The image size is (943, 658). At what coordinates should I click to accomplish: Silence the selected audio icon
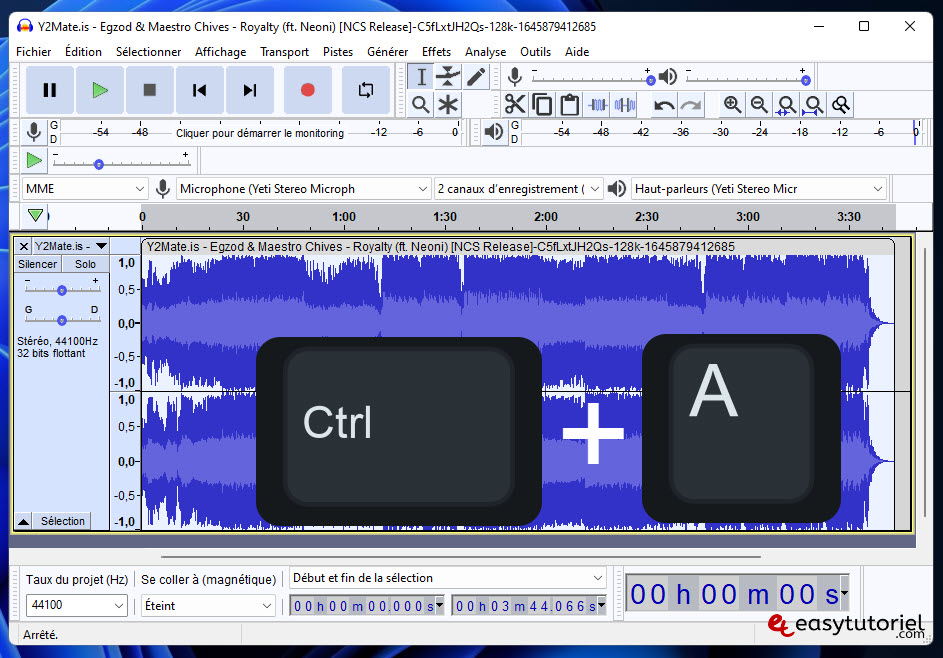pyautogui.click(x=625, y=105)
